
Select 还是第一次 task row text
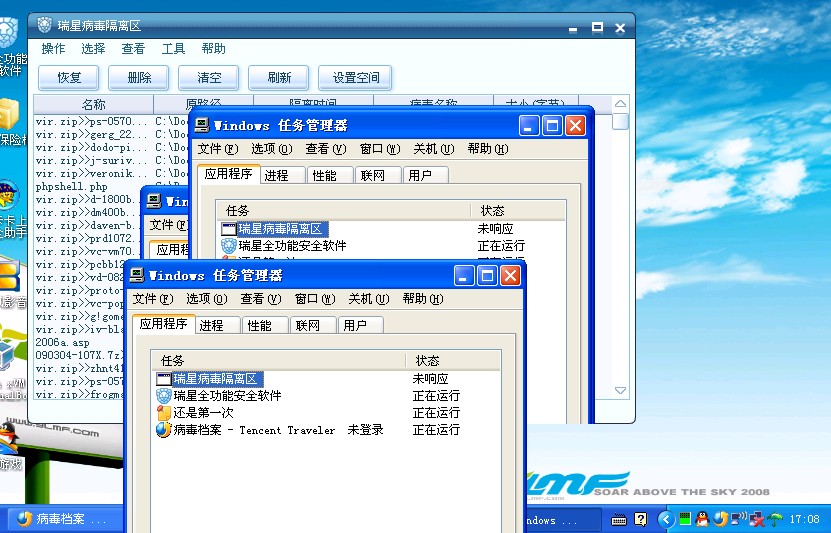(204, 413)
